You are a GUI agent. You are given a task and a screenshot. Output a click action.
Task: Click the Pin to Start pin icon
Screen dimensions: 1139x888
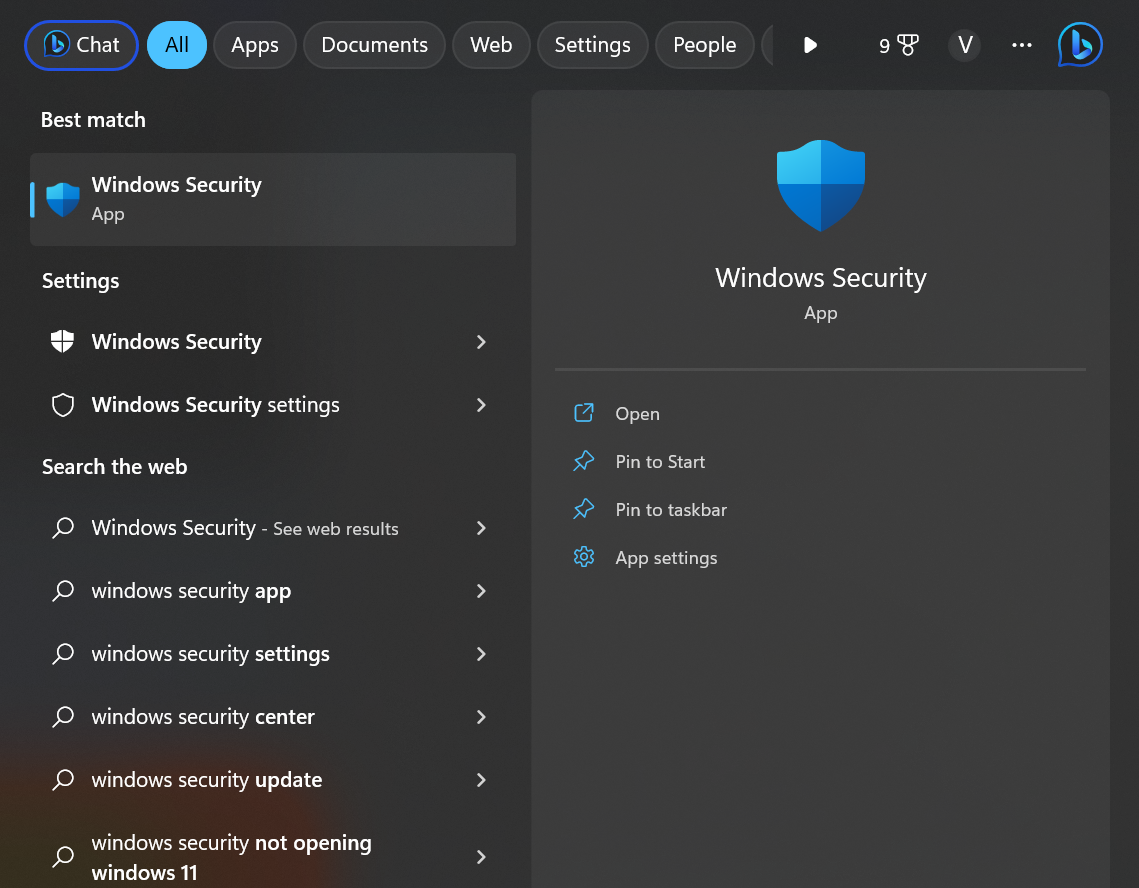pyautogui.click(x=584, y=462)
